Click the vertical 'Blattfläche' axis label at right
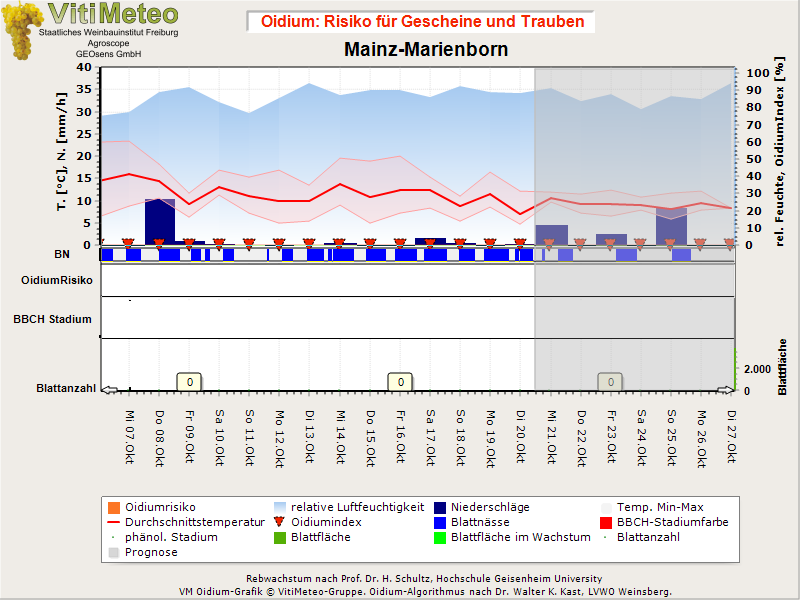Viewport: 800px width, 600px height. point(782,367)
